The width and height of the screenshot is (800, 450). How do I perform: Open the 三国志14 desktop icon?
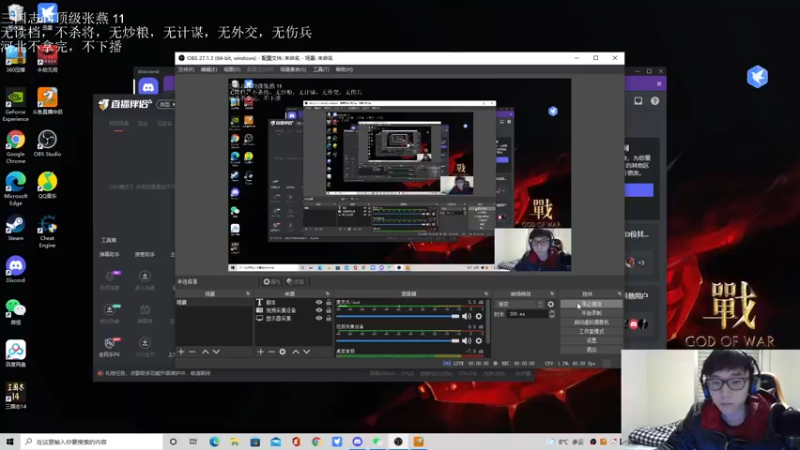tap(15, 395)
